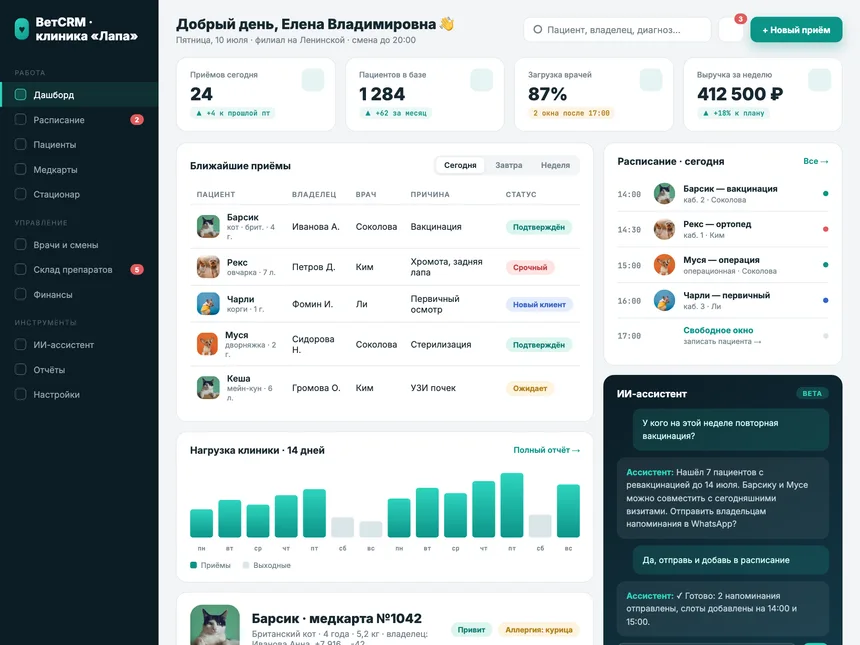Click the search magnifier icon

538,30
